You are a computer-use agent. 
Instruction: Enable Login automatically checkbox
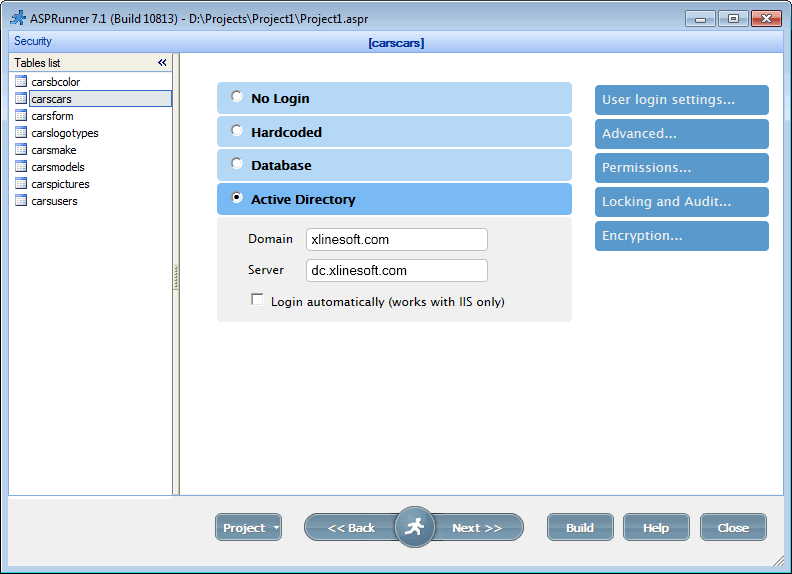click(x=257, y=300)
